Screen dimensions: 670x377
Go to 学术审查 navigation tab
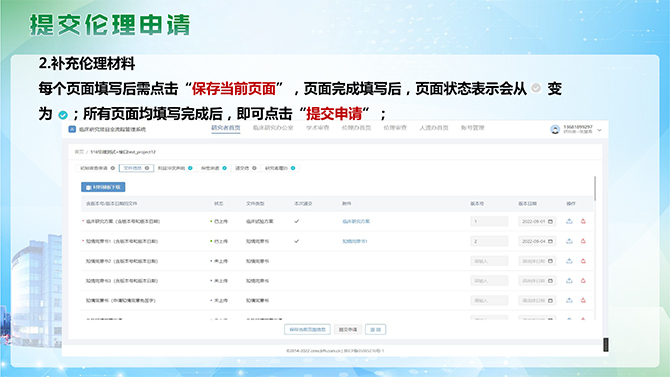coord(317,128)
